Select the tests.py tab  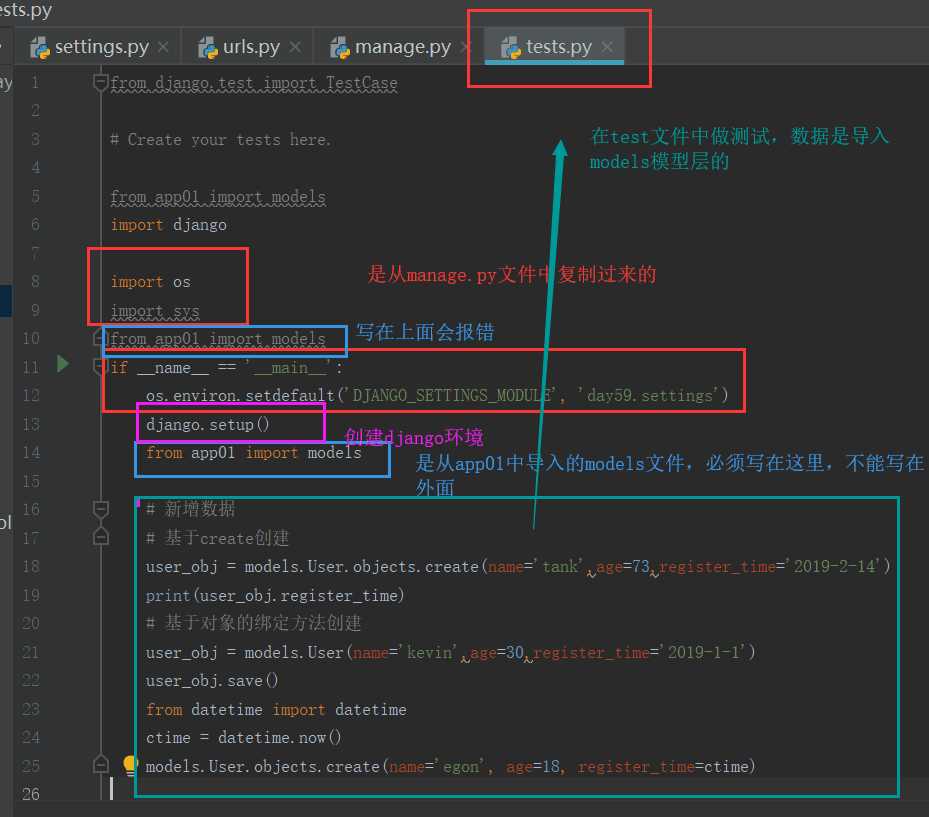point(554,47)
